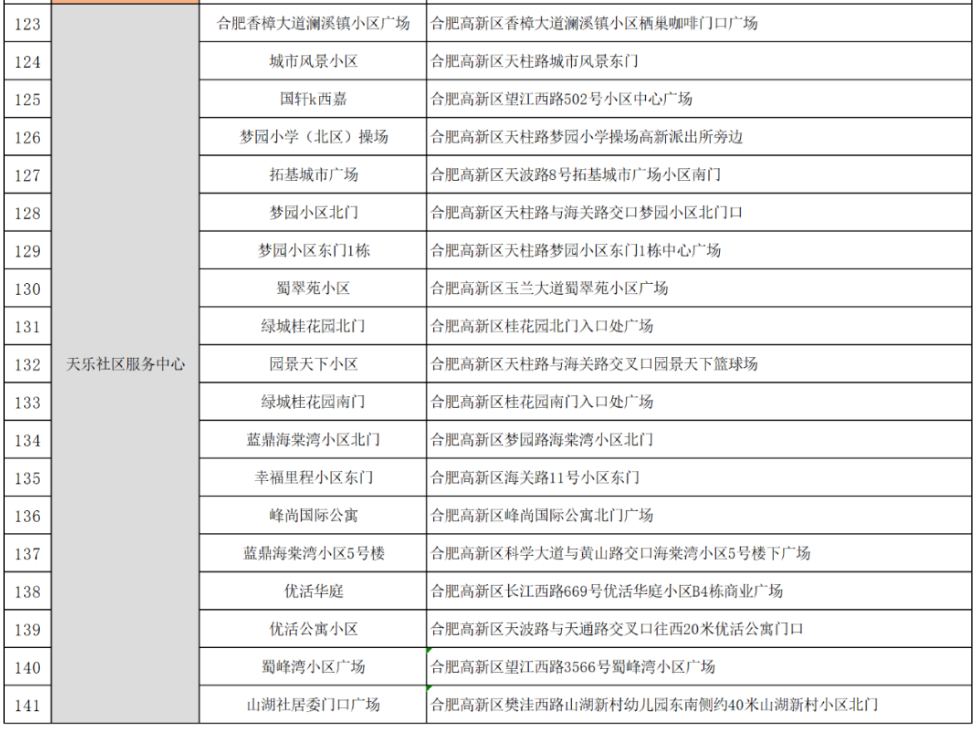
Task: Click row number 141 cell
Action: (28, 705)
